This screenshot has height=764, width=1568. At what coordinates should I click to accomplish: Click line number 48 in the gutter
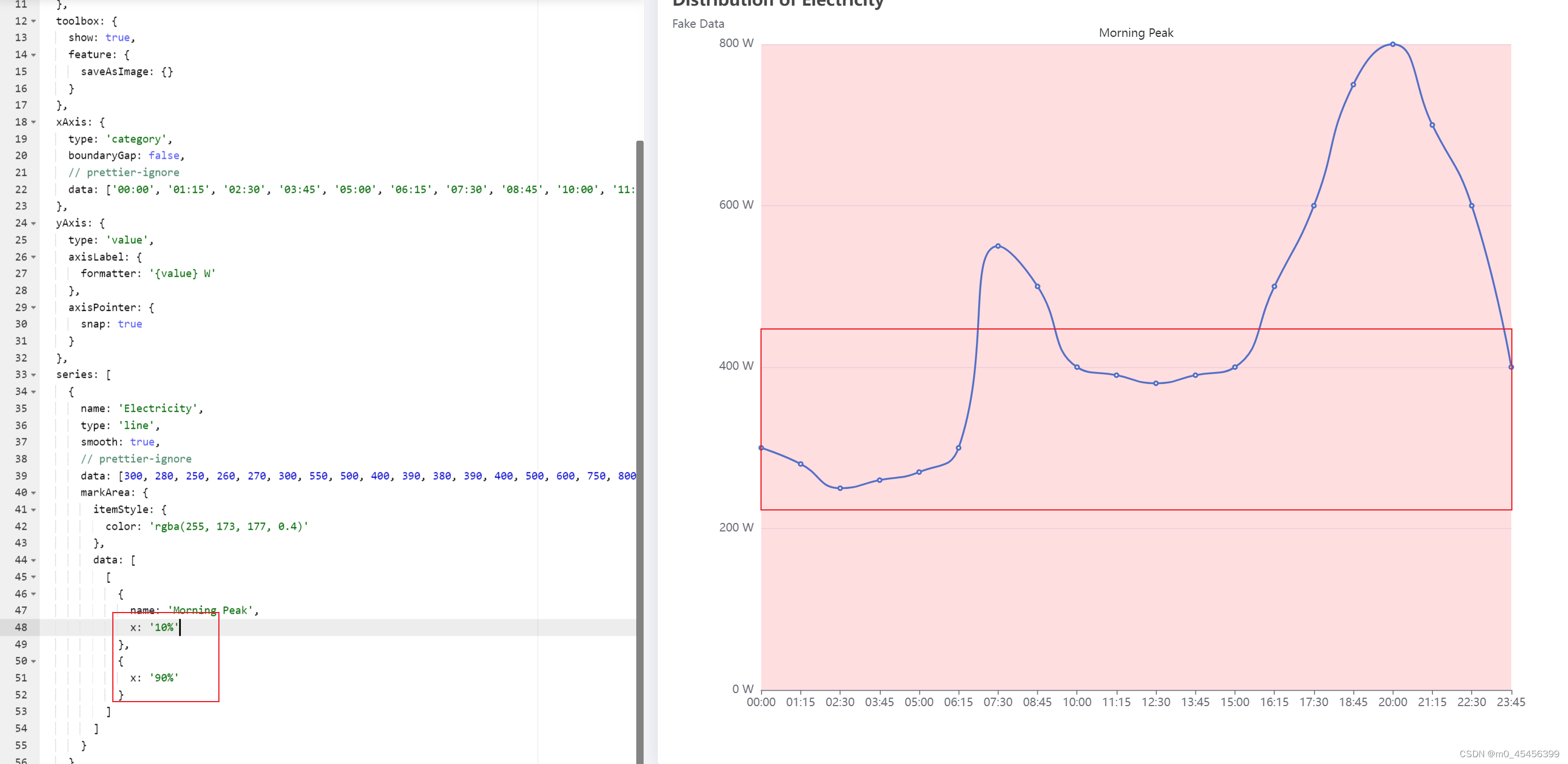click(x=22, y=627)
